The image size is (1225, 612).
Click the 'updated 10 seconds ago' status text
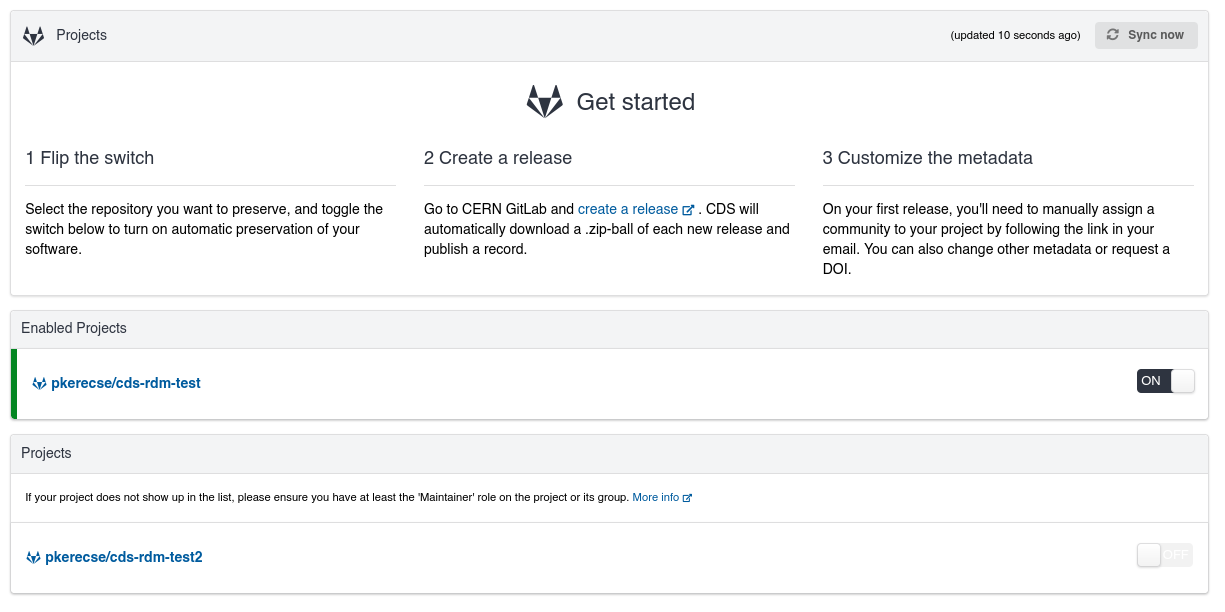1015,36
